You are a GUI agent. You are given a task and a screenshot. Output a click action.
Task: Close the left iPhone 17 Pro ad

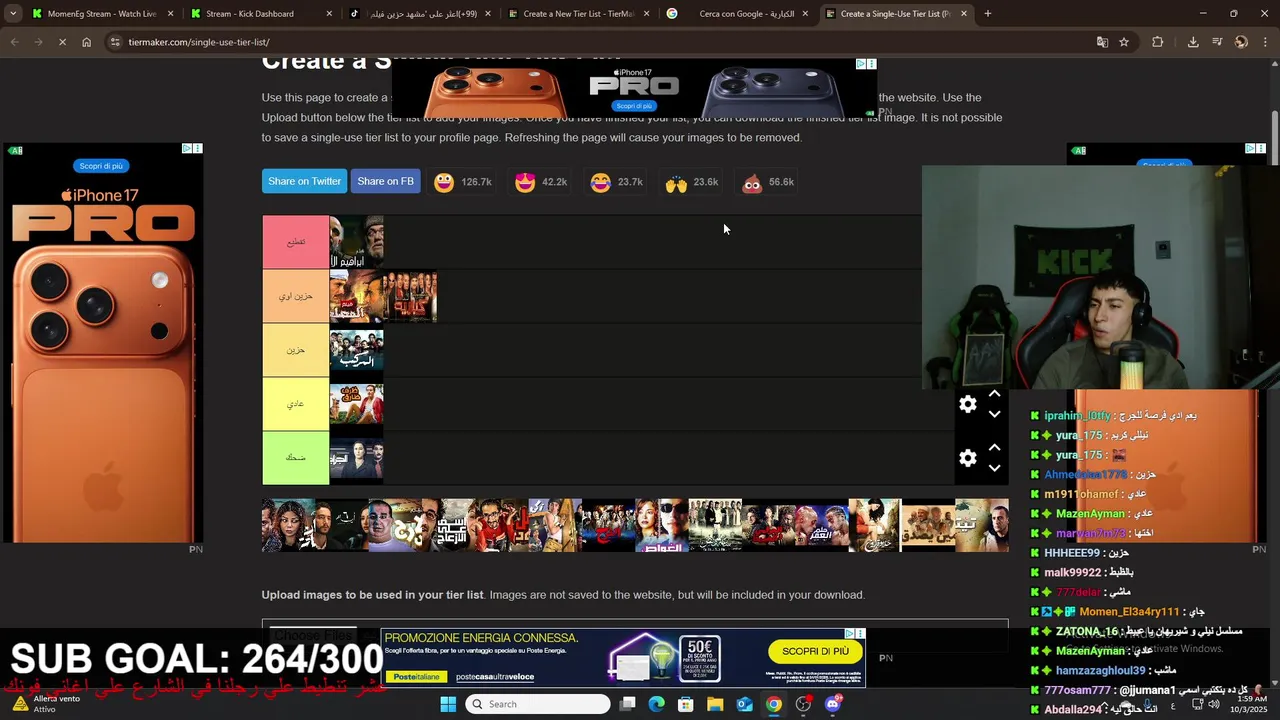(197, 149)
